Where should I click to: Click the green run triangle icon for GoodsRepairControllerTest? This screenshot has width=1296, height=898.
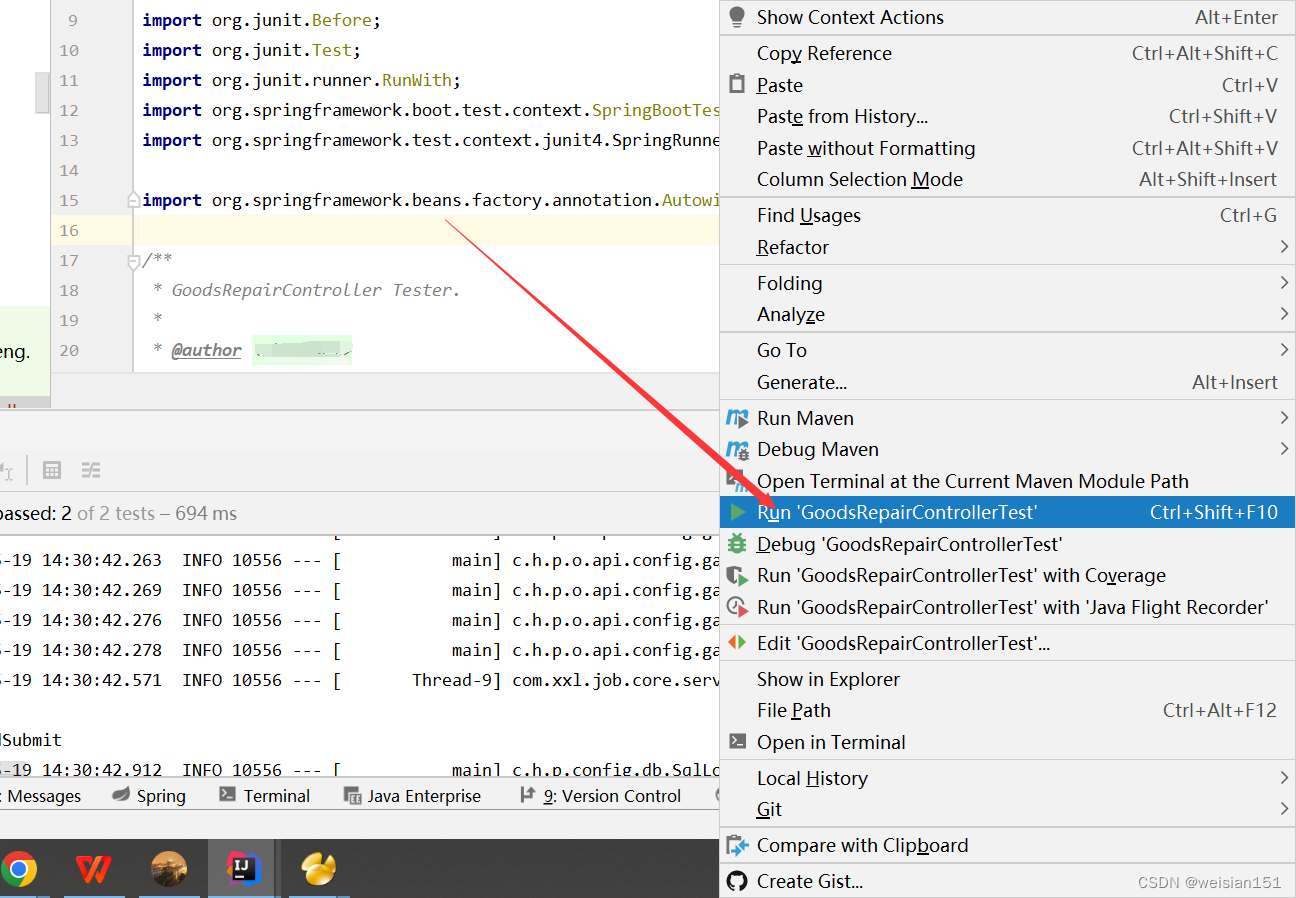pos(738,511)
